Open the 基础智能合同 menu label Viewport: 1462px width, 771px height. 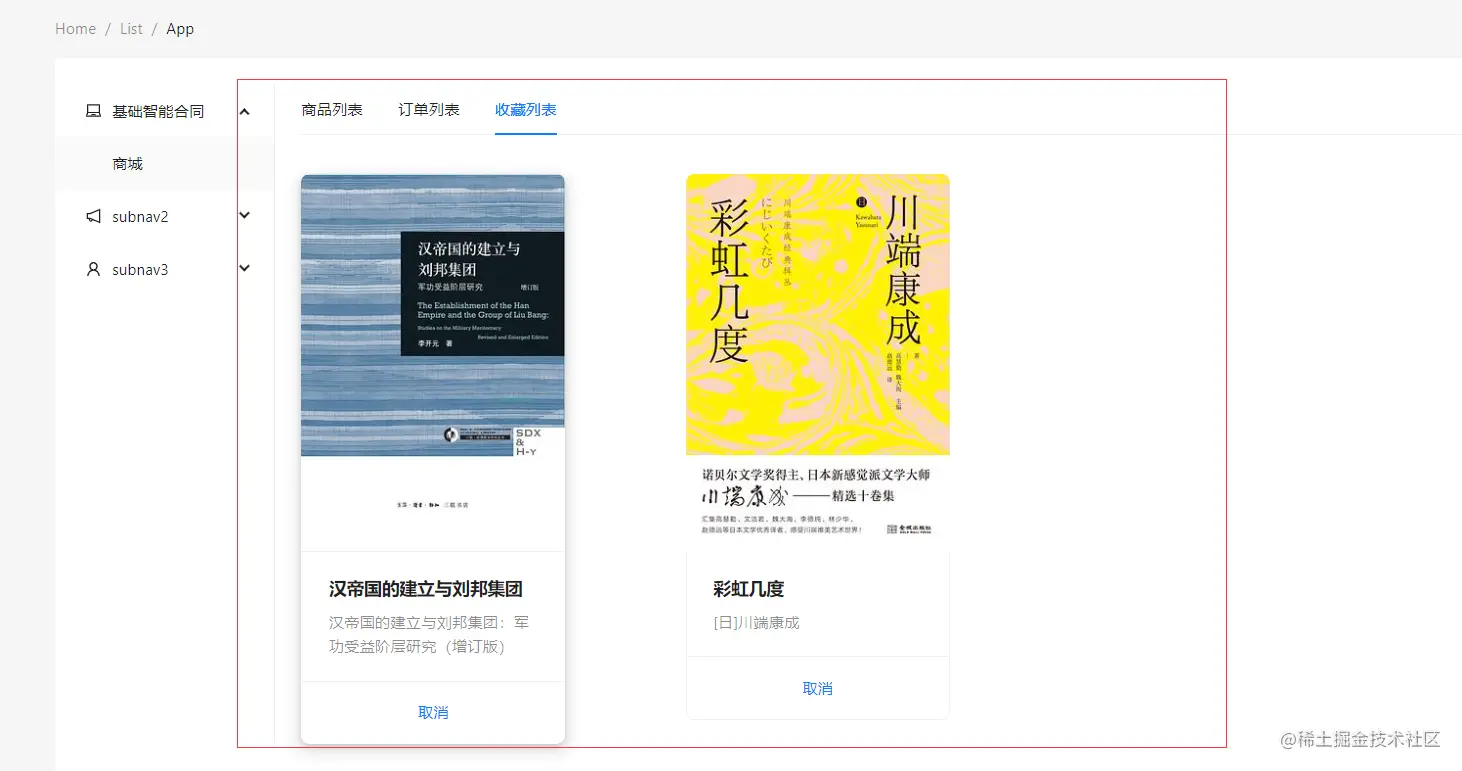158,111
